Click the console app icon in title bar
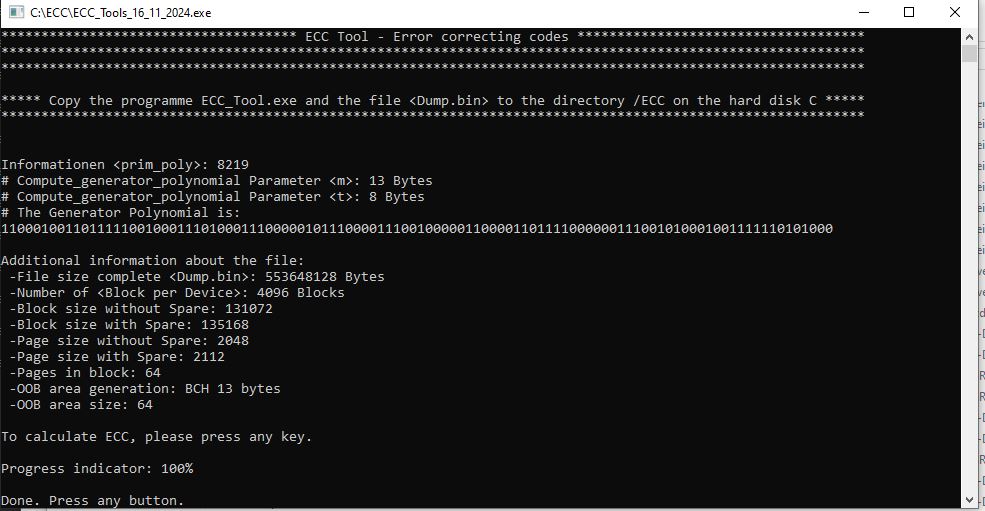The height and width of the screenshot is (511, 985). tap(16, 12)
